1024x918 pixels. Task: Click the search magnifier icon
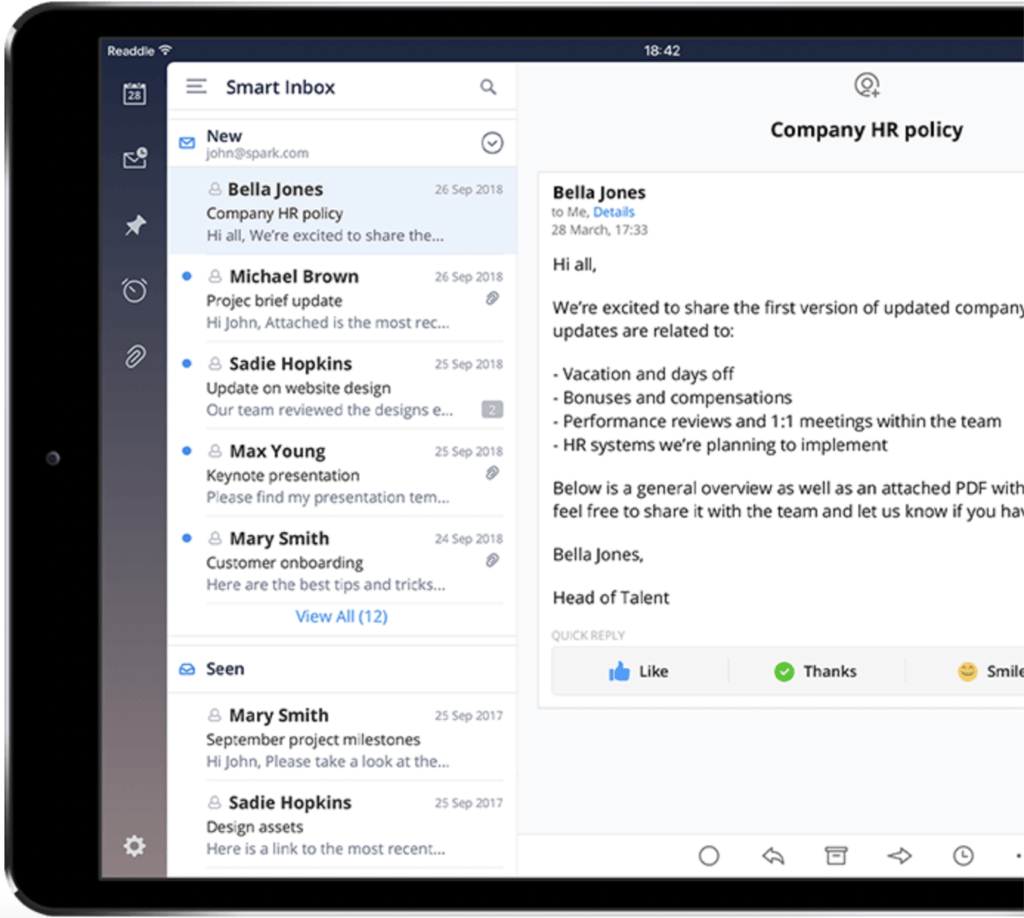click(488, 87)
